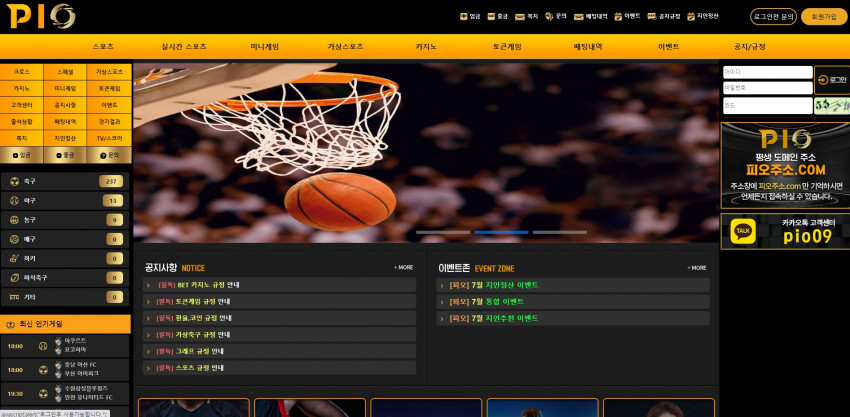Open the 19:30 수원삼성블루윙즈 match
The height and width of the screenshot is (417, 850).
coord(65,393)
